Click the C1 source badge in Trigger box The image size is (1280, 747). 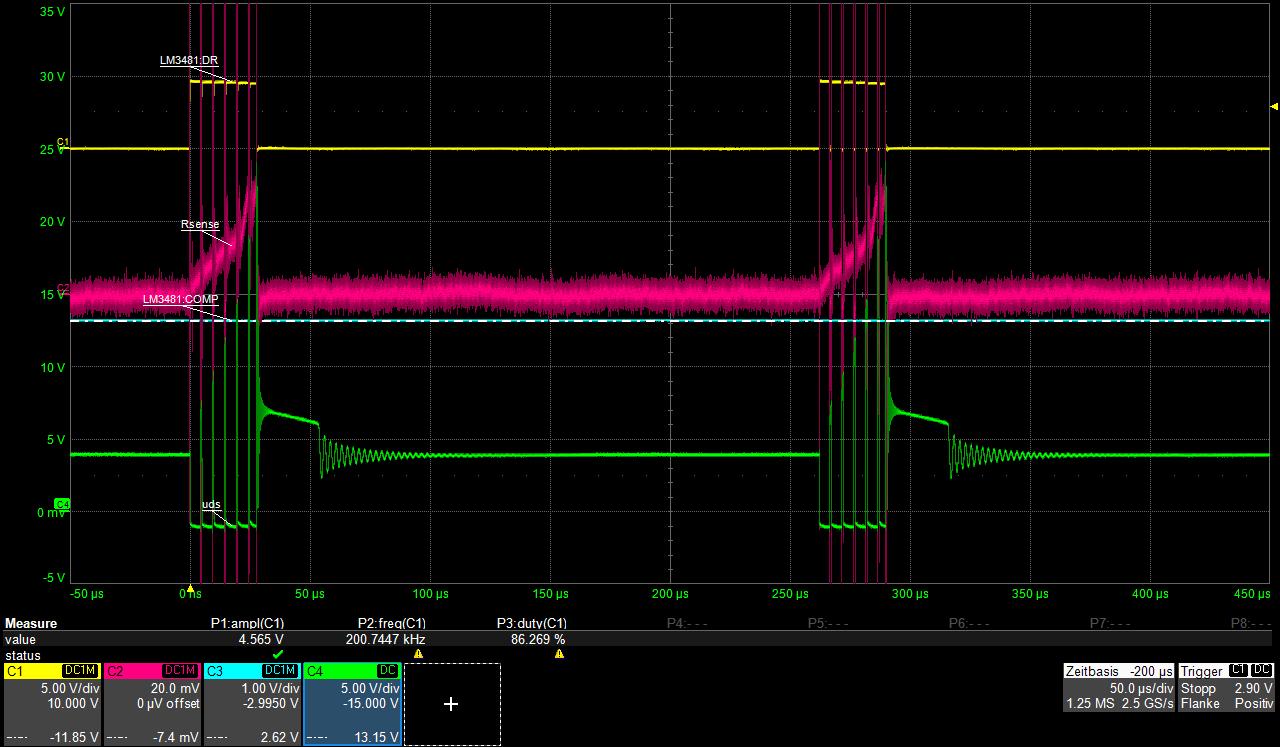pos(1238,670)
